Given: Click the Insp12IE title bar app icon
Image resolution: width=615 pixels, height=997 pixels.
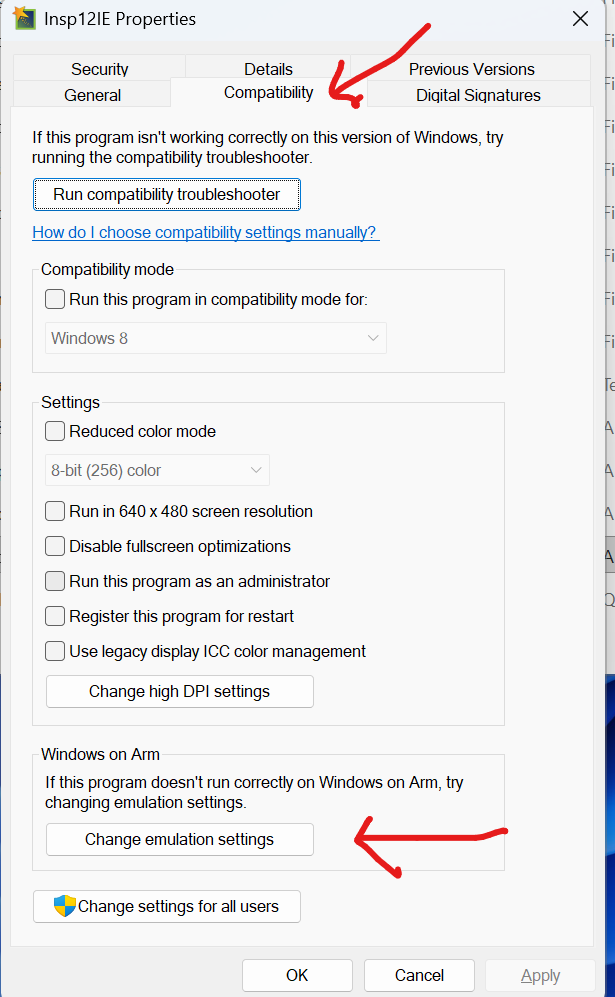Looking at the screenshot, I should pos(22,18).
